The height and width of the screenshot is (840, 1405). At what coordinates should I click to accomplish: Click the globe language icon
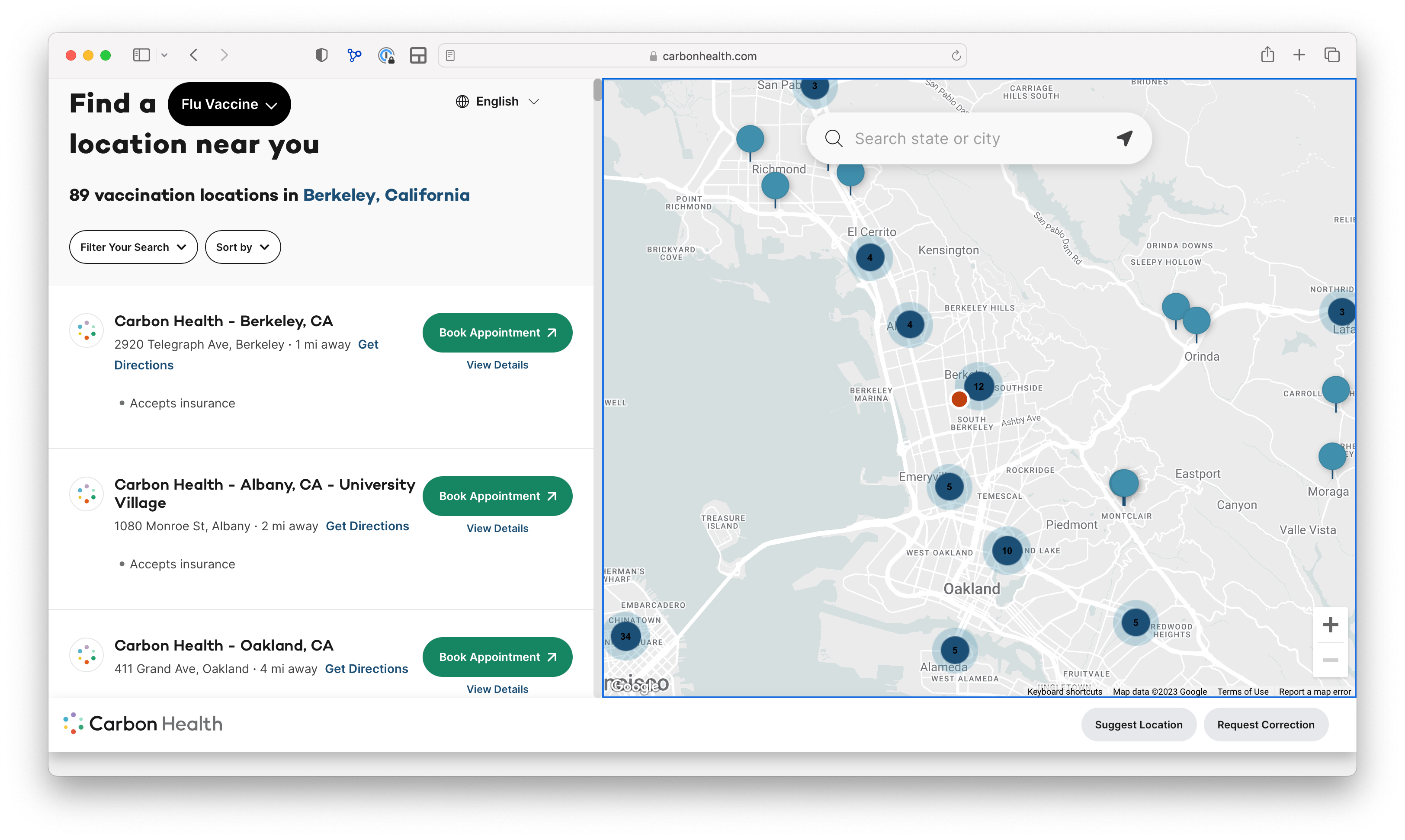[x=462, y=101]
